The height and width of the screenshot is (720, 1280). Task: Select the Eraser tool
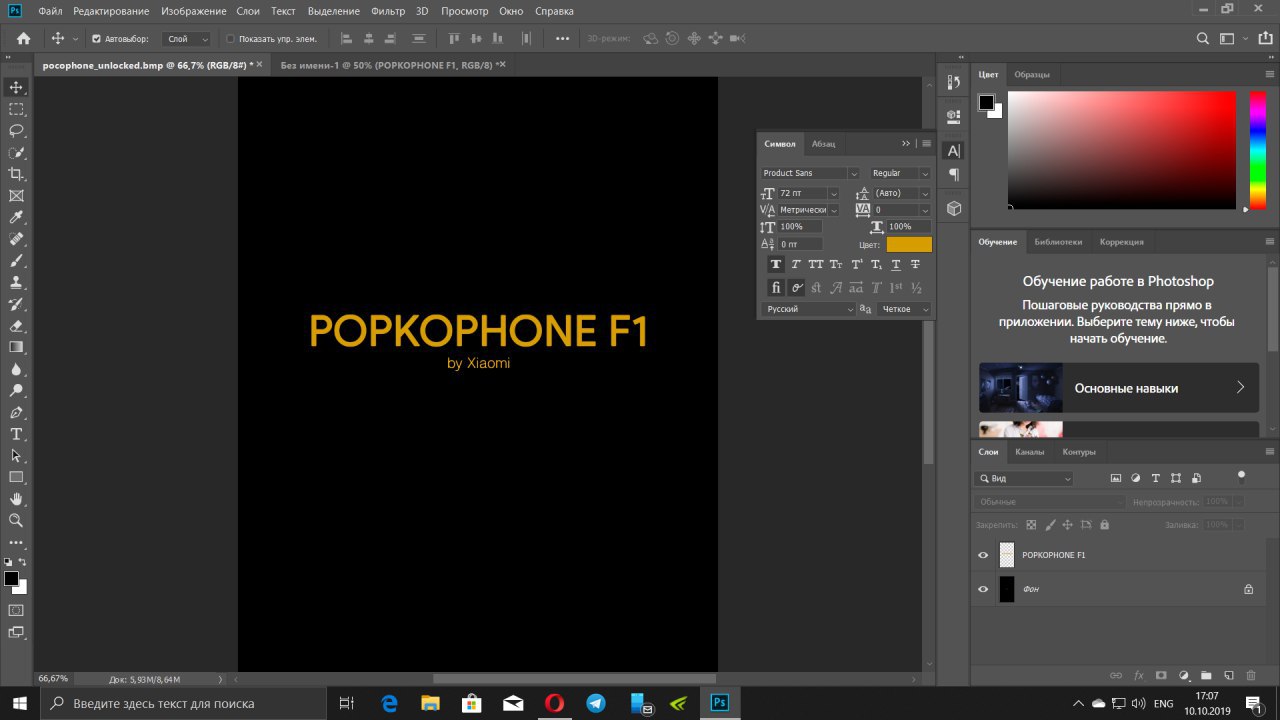click(16, 326)
